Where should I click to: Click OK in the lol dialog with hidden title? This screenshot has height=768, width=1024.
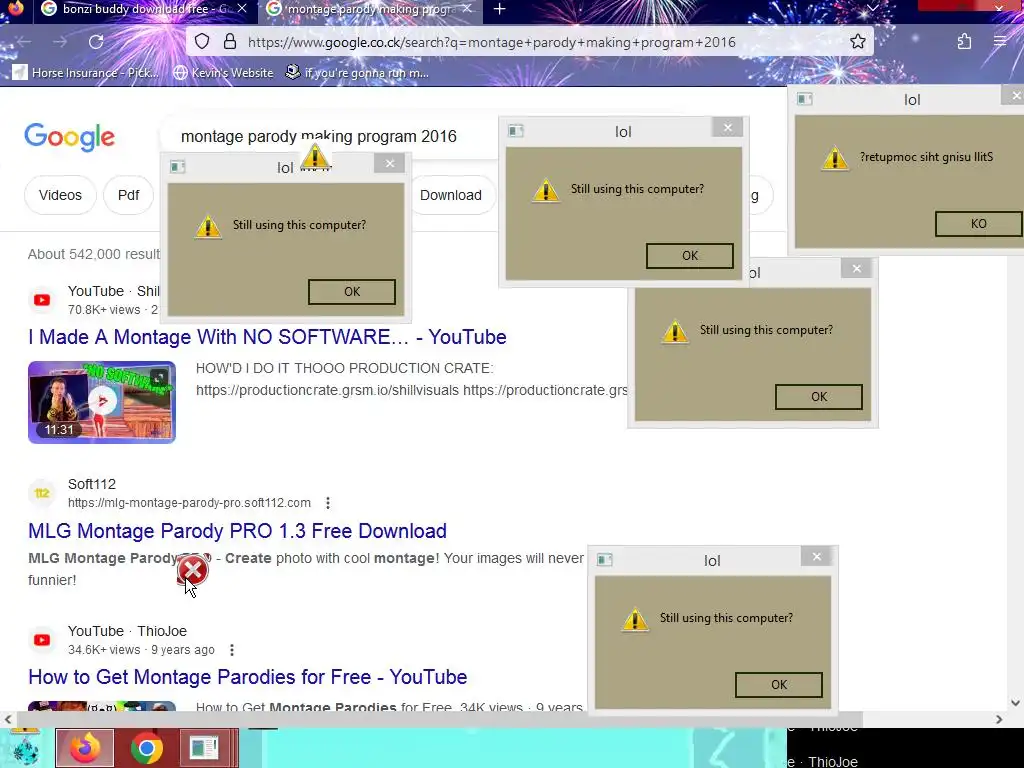pos(819,397)
